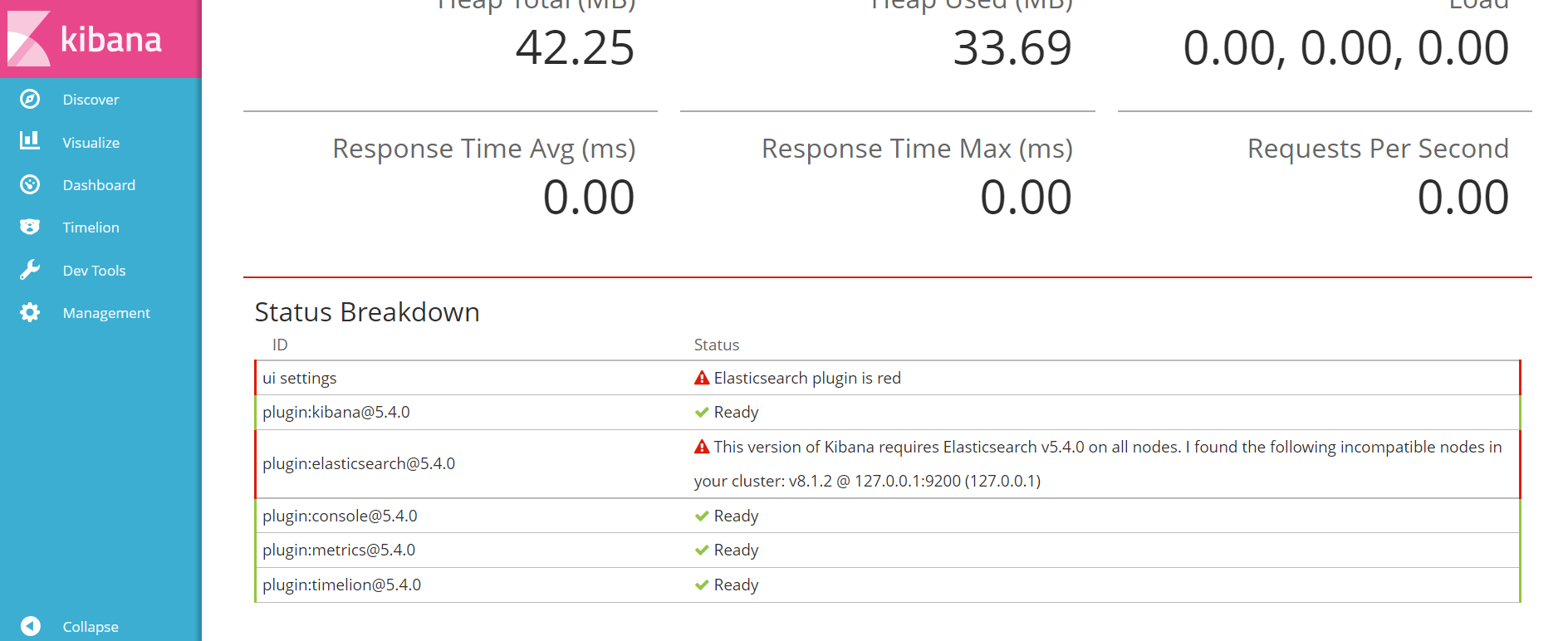Click the Status Breakdown heading
Image resolution: width=1568 pixels, height=641 pixels.
[x=367, y=312]
